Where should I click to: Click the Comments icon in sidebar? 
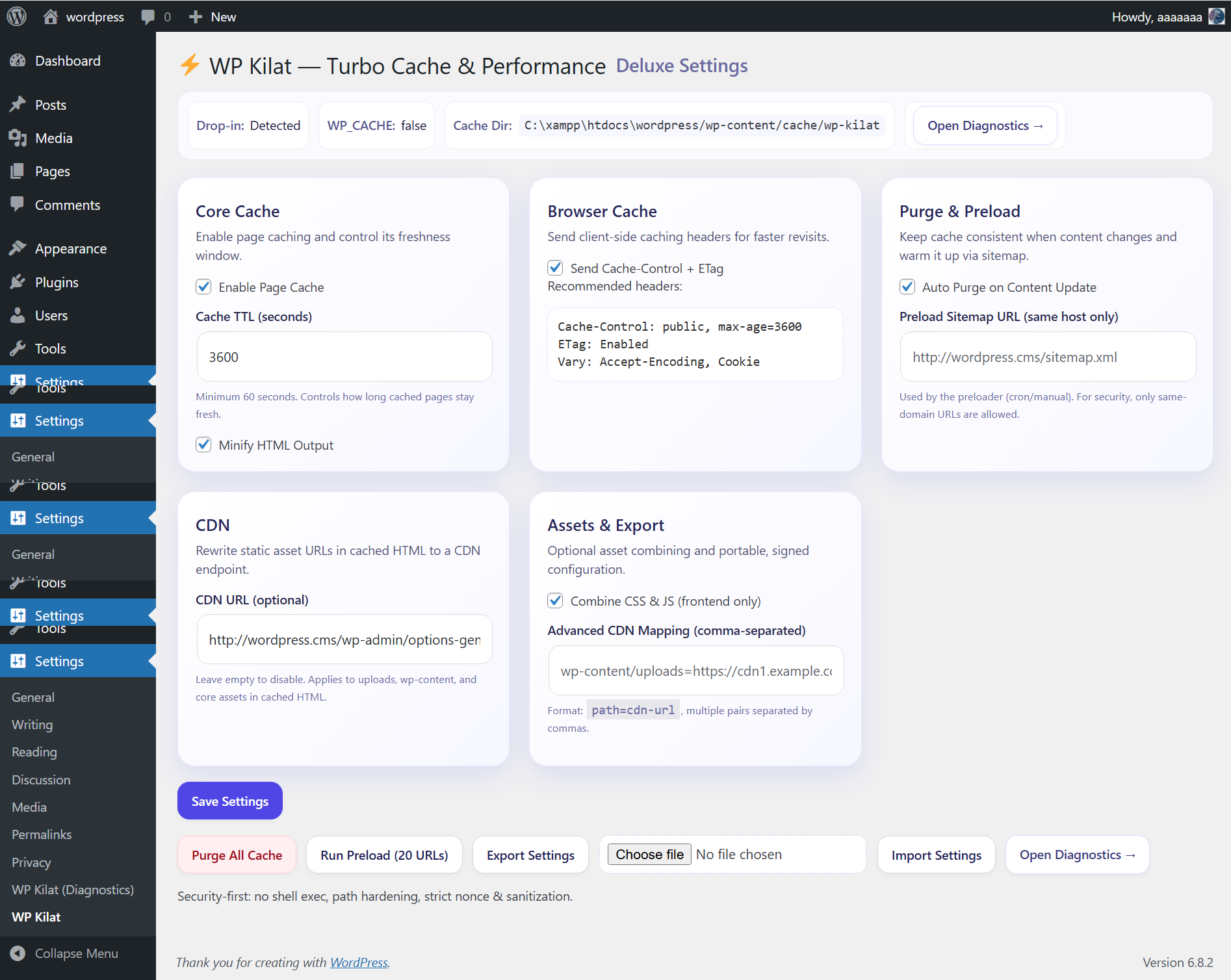point(18,204)
